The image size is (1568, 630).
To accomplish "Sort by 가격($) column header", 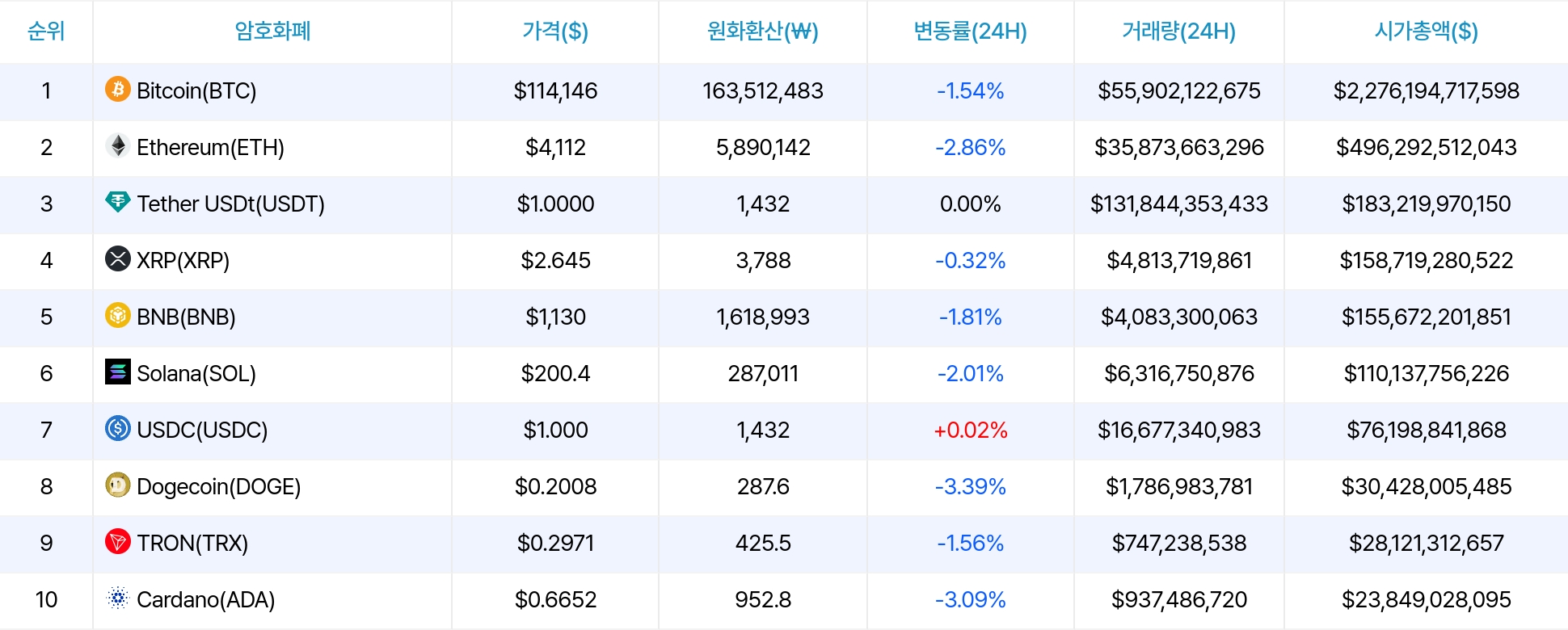I will pos(555,31).
